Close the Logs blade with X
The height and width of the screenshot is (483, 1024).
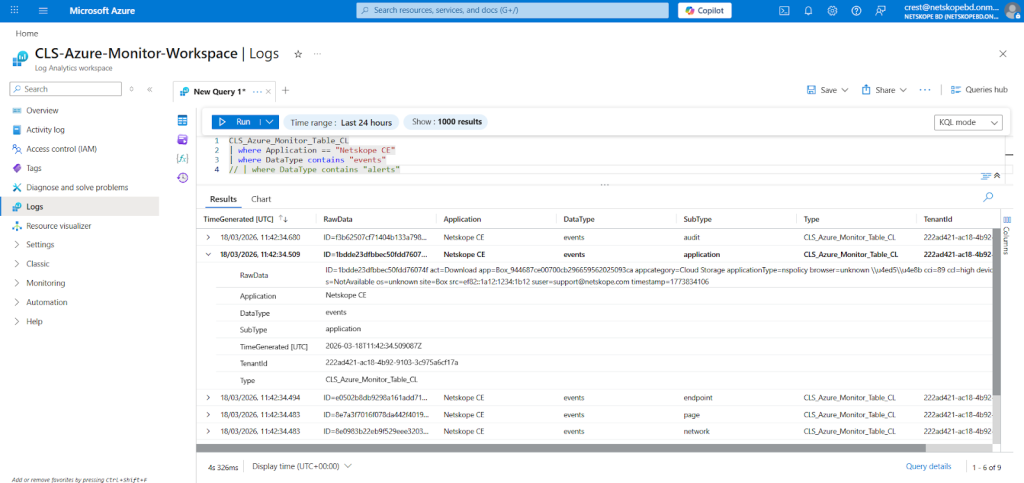(x=1003, y=54)
